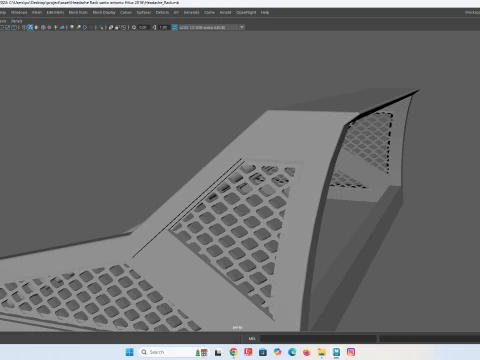Click the exposure value field 0.00

click(143, 27)
